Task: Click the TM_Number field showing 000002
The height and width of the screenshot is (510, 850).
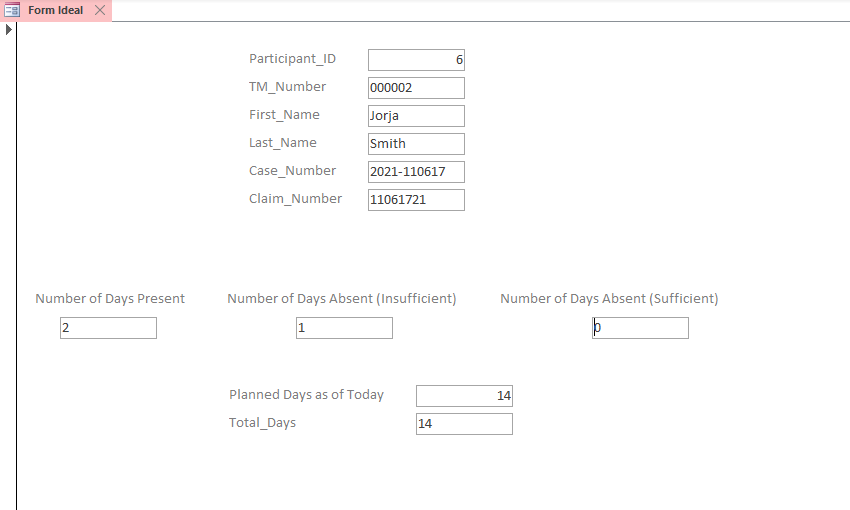Action: tap(416, 88)
